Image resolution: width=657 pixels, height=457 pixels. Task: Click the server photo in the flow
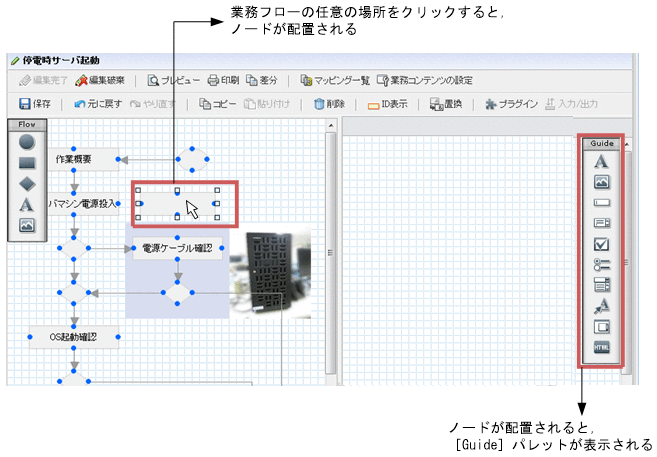pos(270,271)
